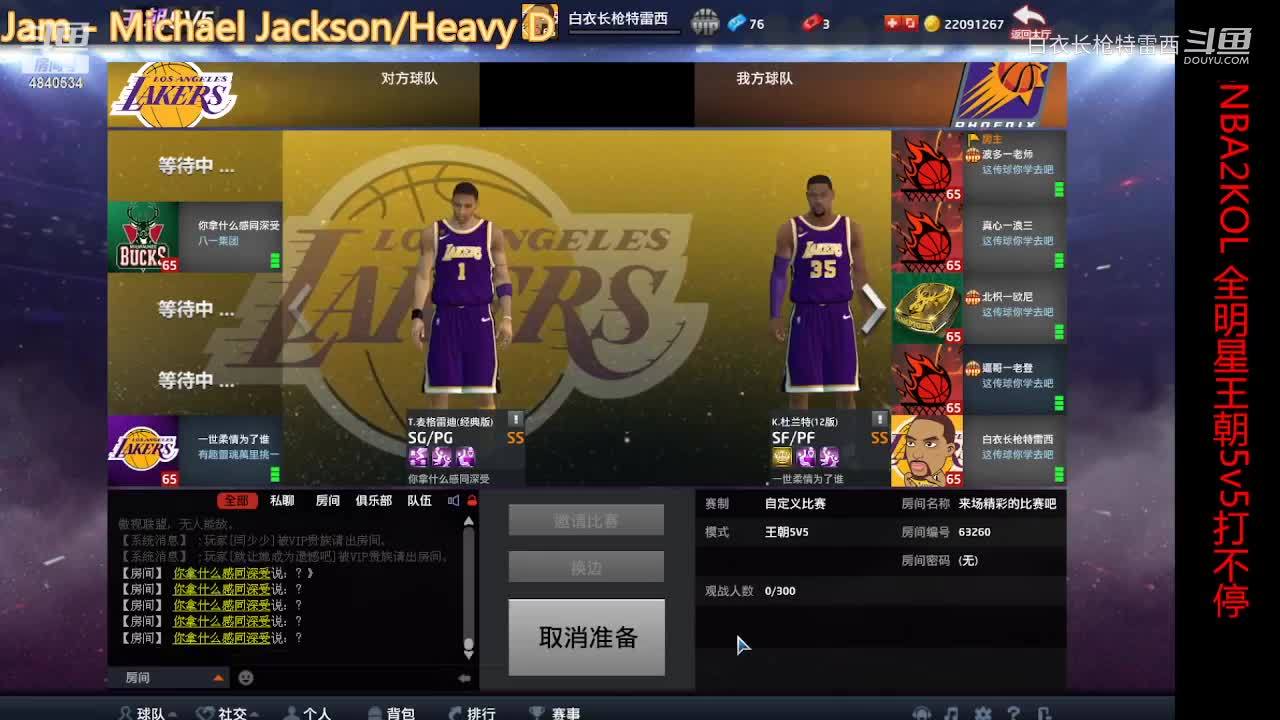Click the 换边 button

point(586,567)
